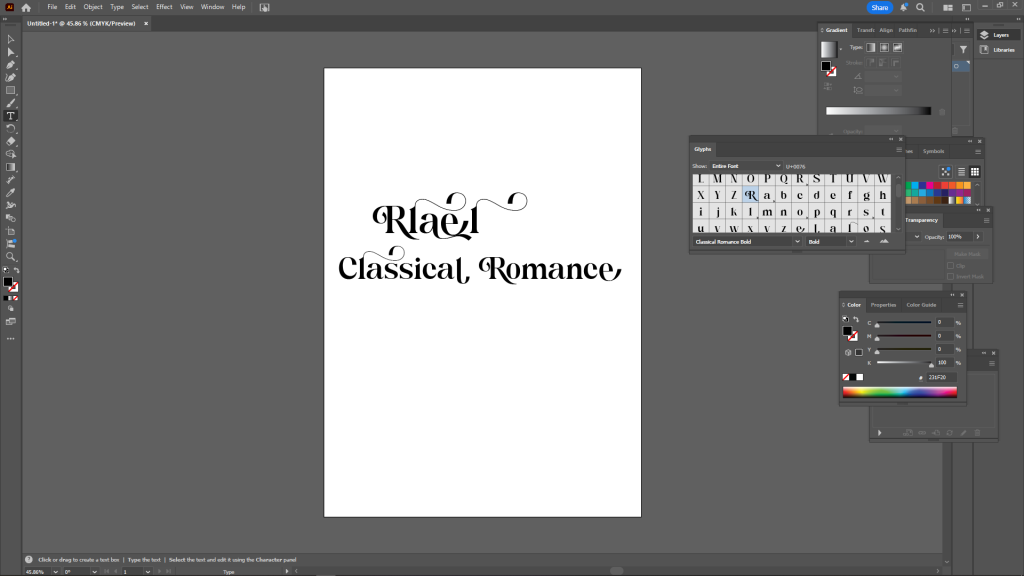Choose the Direct Selection tool

coord(11,52)
